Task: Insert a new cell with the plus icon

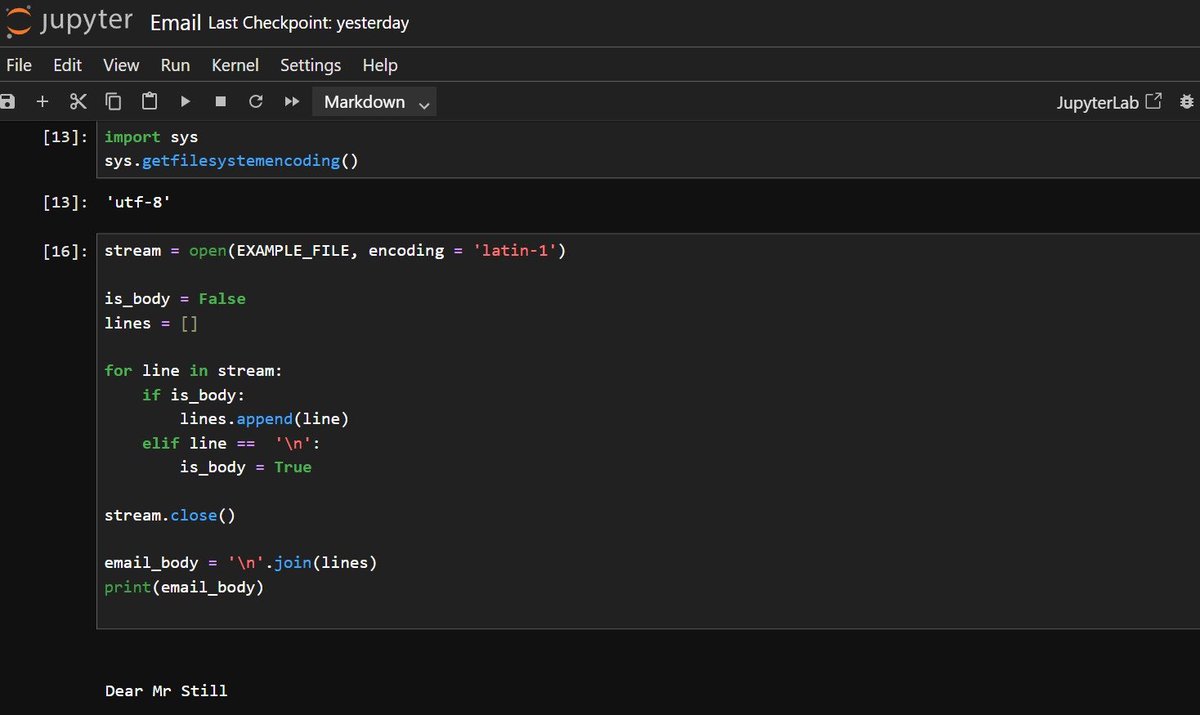Action: coord(42,101)
